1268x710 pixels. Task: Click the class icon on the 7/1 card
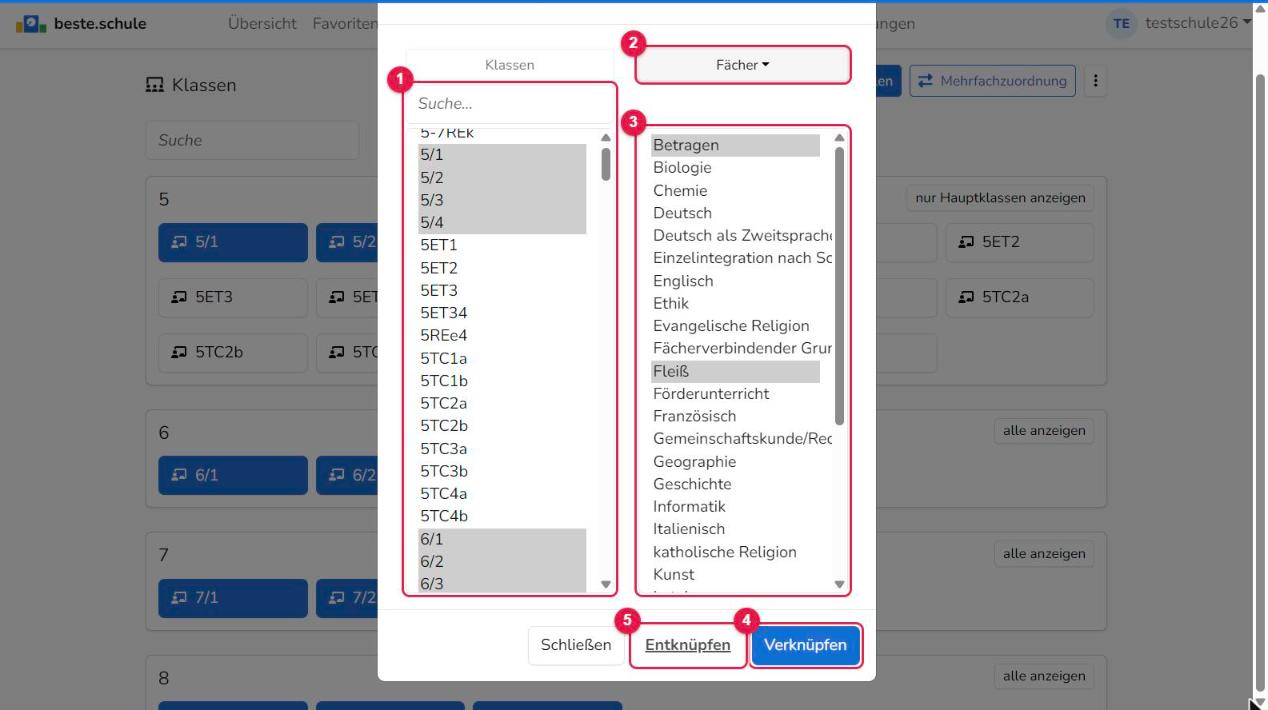point(179,598)
